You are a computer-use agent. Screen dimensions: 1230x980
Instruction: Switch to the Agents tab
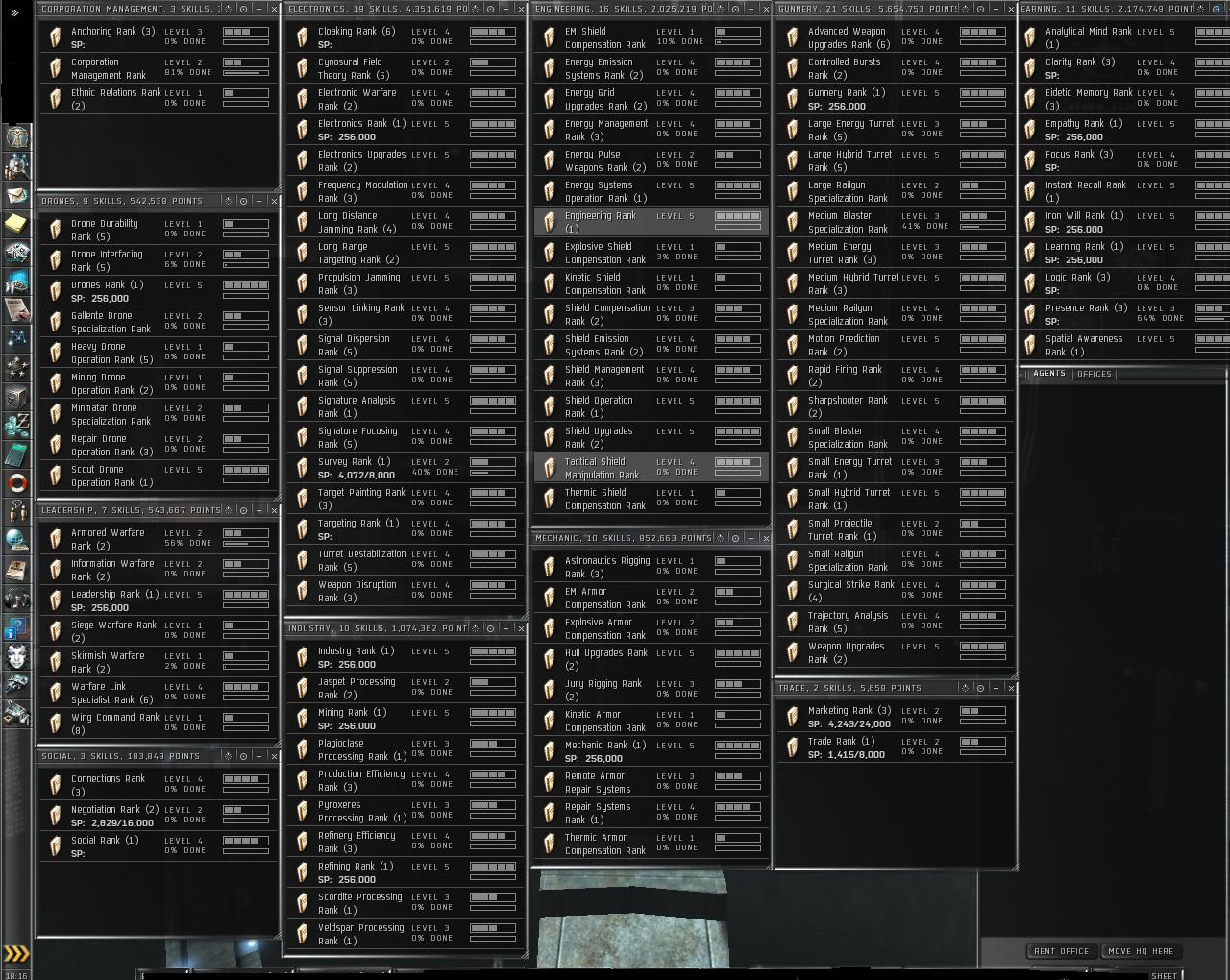[1048, 374]
